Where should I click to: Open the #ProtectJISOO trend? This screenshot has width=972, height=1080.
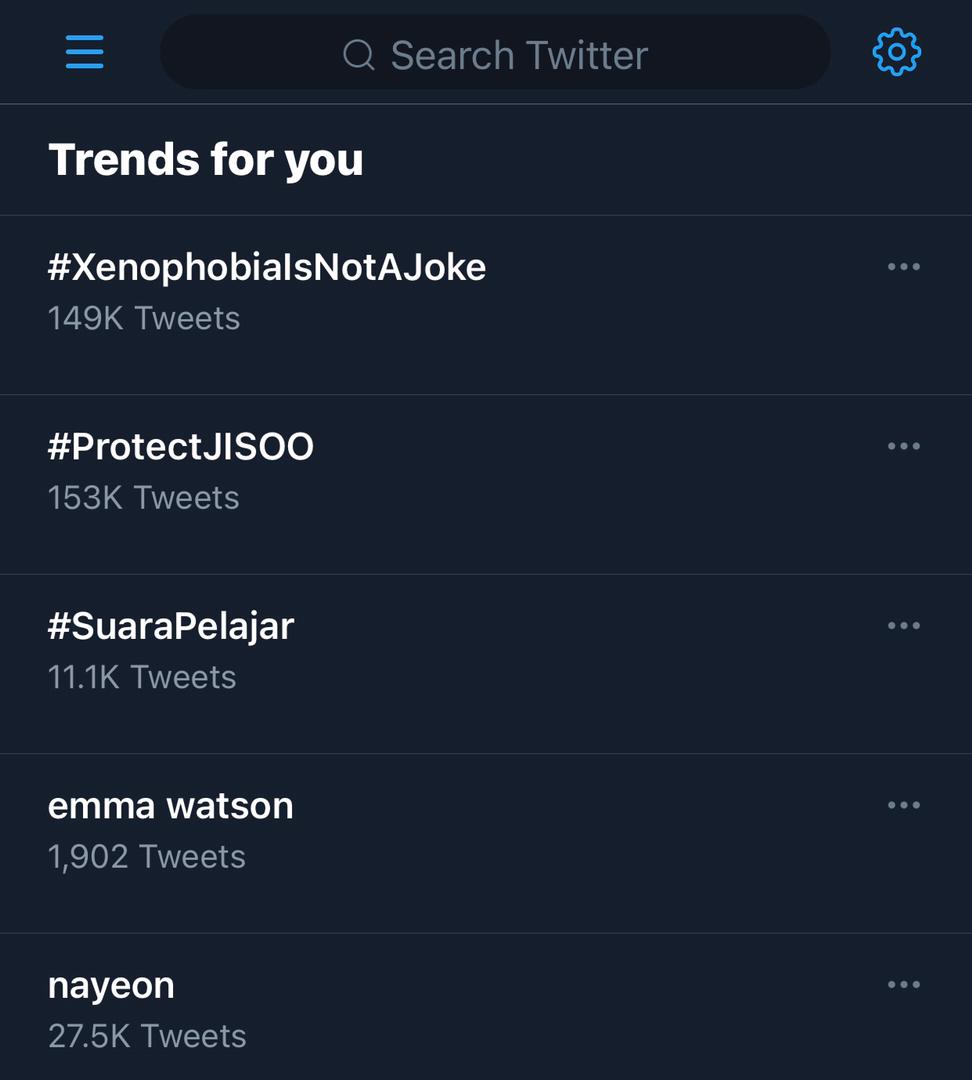181,446
